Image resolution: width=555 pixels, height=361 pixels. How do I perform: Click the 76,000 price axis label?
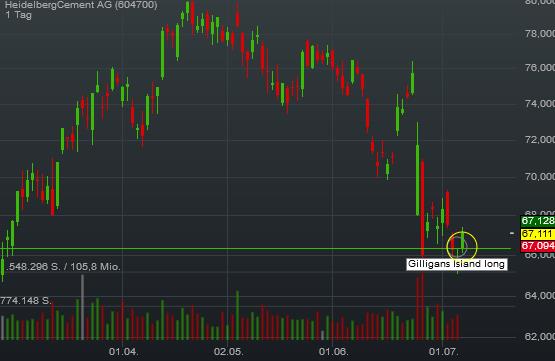539,67
